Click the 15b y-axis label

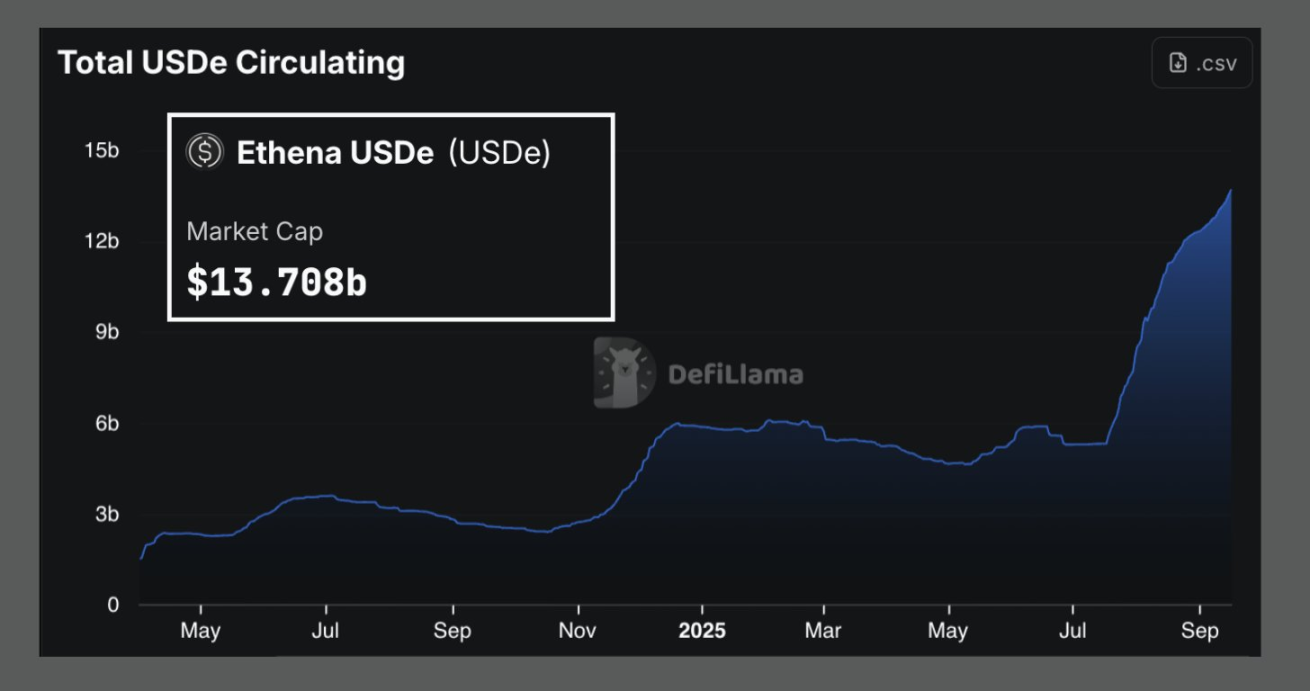102,151
